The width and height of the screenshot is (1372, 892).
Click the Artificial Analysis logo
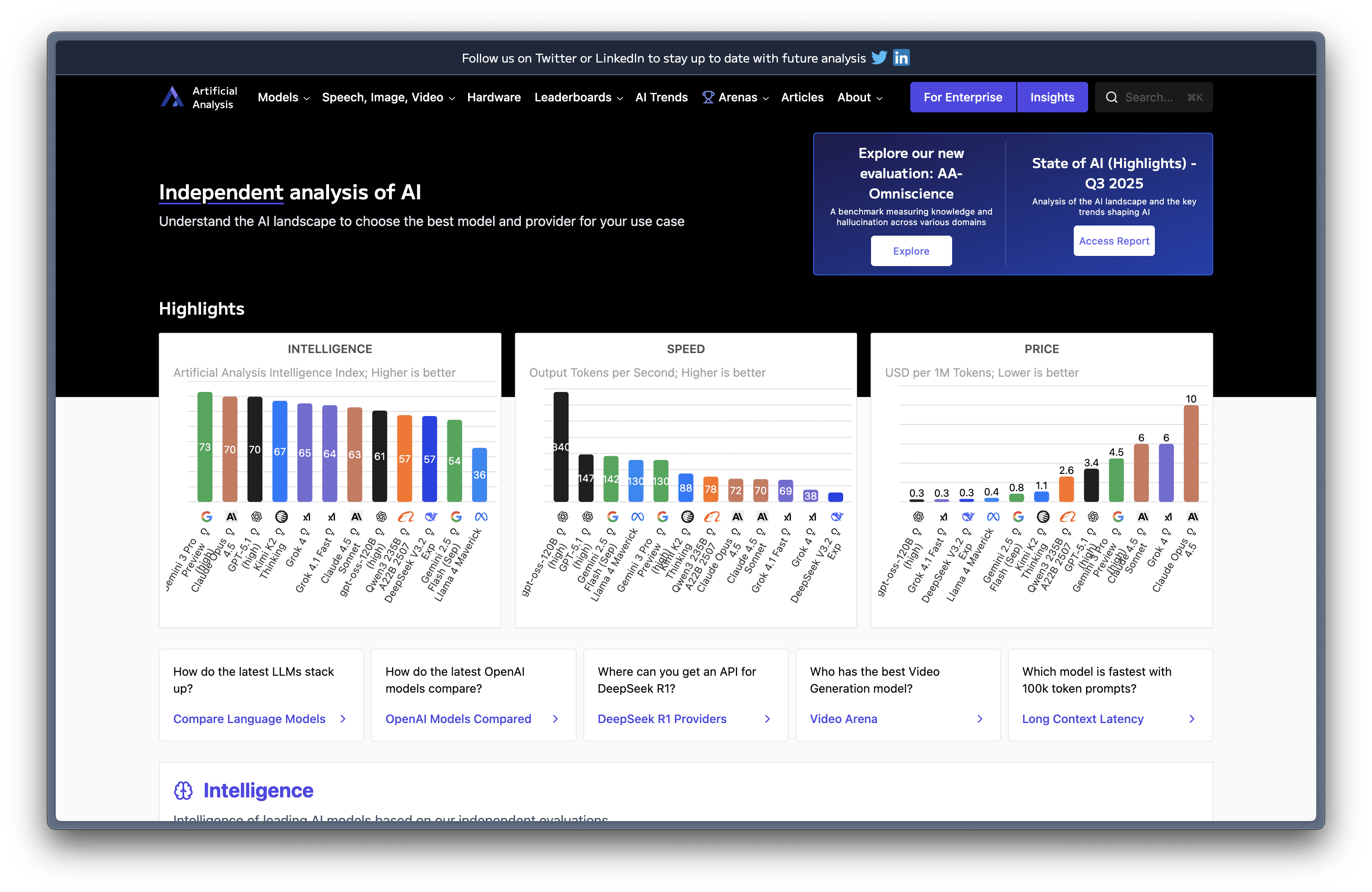tap(172, 98)
